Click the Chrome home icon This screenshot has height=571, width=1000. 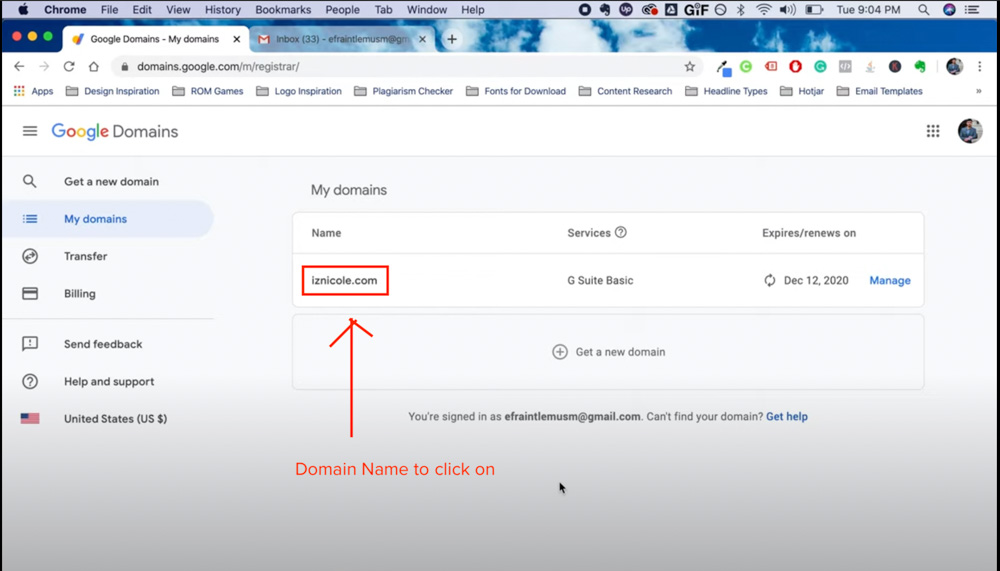click(x=94, y=66)
